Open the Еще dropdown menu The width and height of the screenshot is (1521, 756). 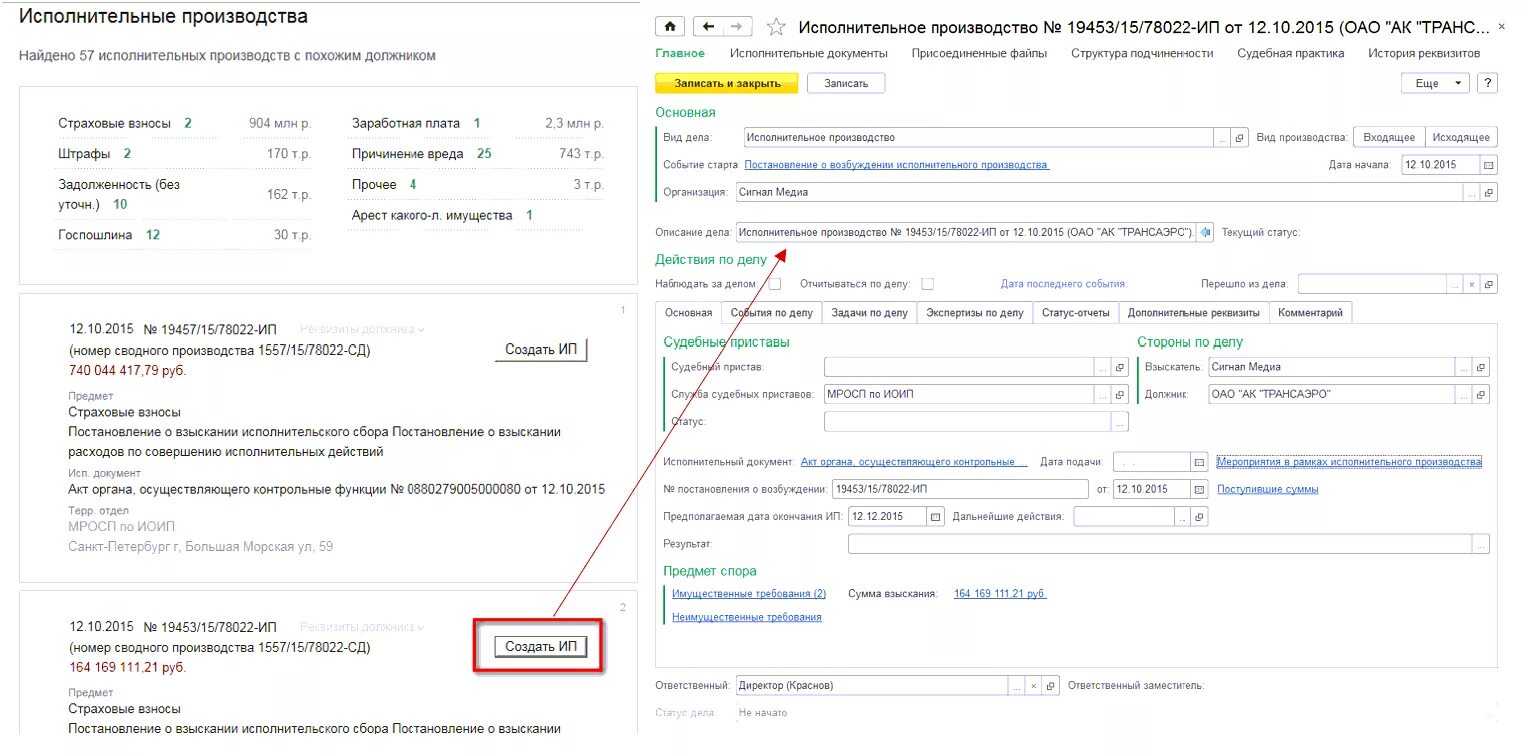click(x=1435, y=84)
